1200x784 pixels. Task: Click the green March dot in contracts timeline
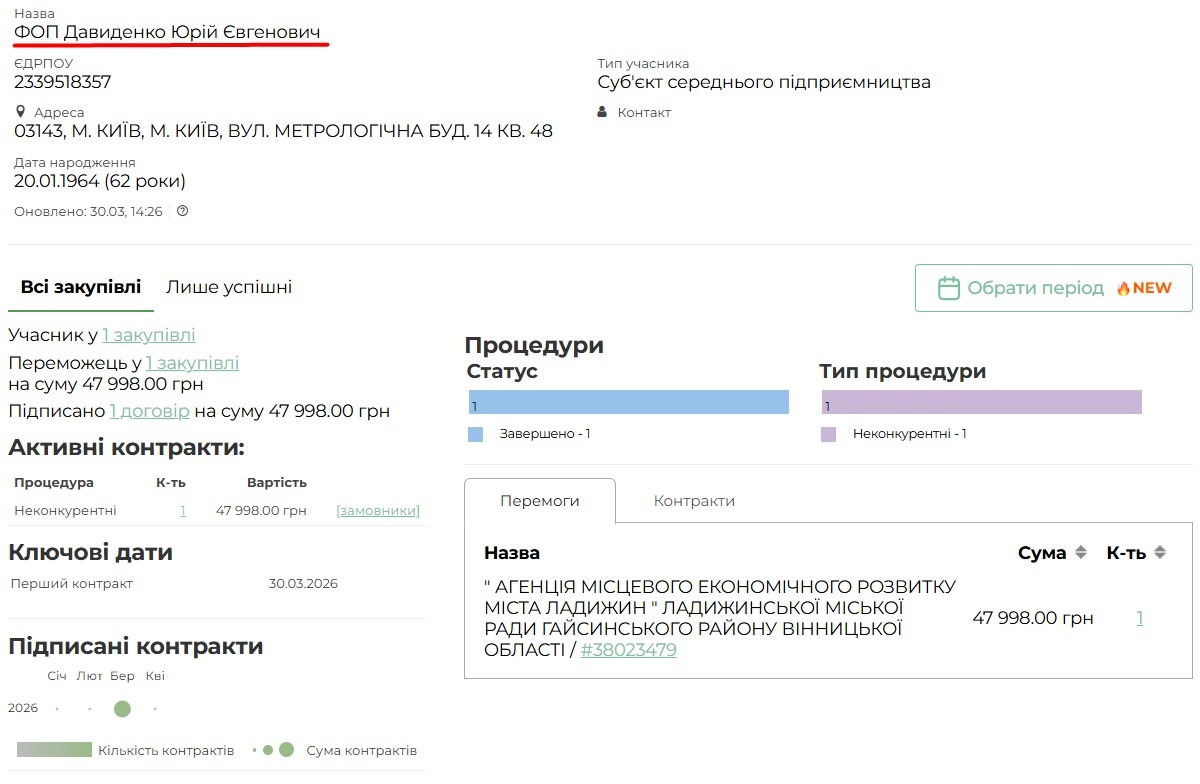click(122, 709)
